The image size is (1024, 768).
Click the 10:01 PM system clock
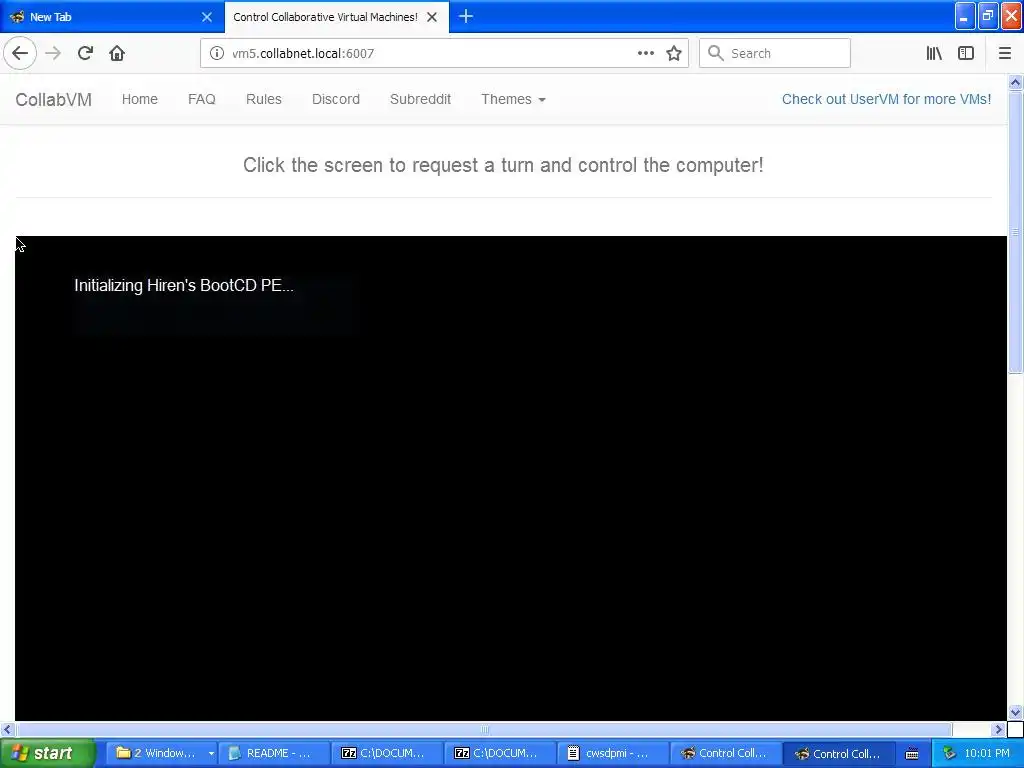coord(987,754)
